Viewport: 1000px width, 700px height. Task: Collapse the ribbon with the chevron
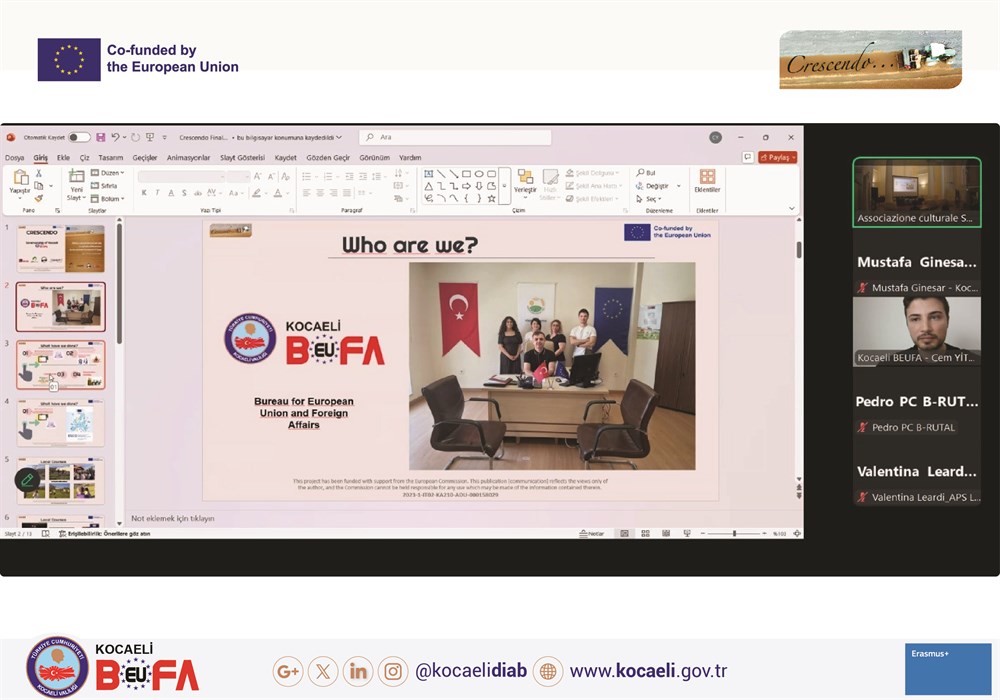click(792, 208)
